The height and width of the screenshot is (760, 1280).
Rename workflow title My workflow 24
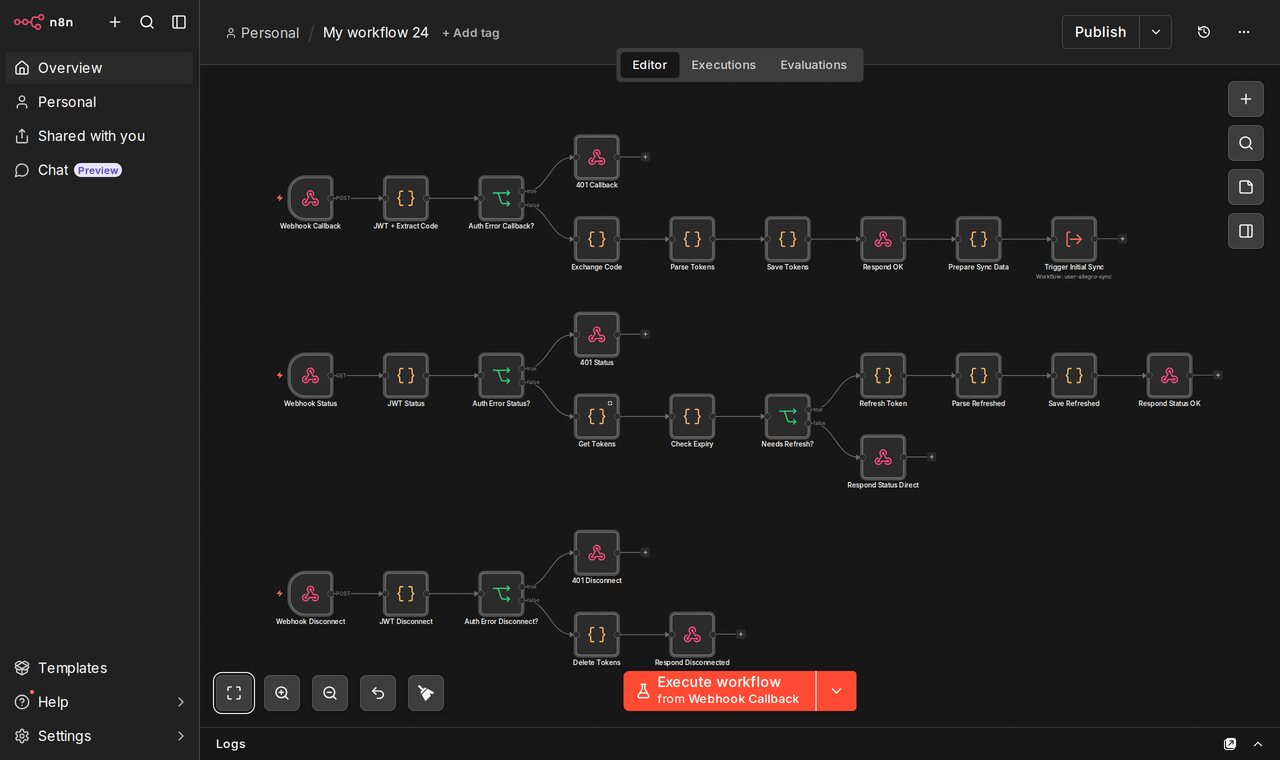[x=376, y=33]
